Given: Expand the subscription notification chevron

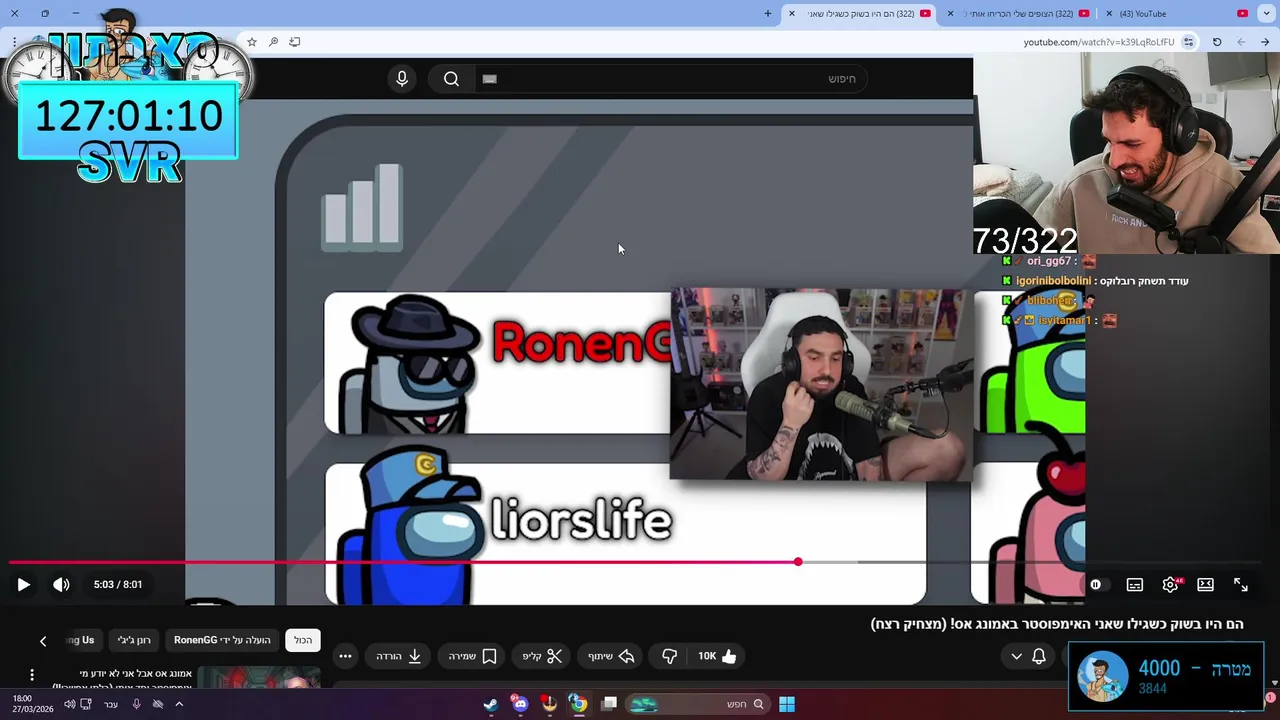Looking at the screenshot, I should click(1016, 656).
